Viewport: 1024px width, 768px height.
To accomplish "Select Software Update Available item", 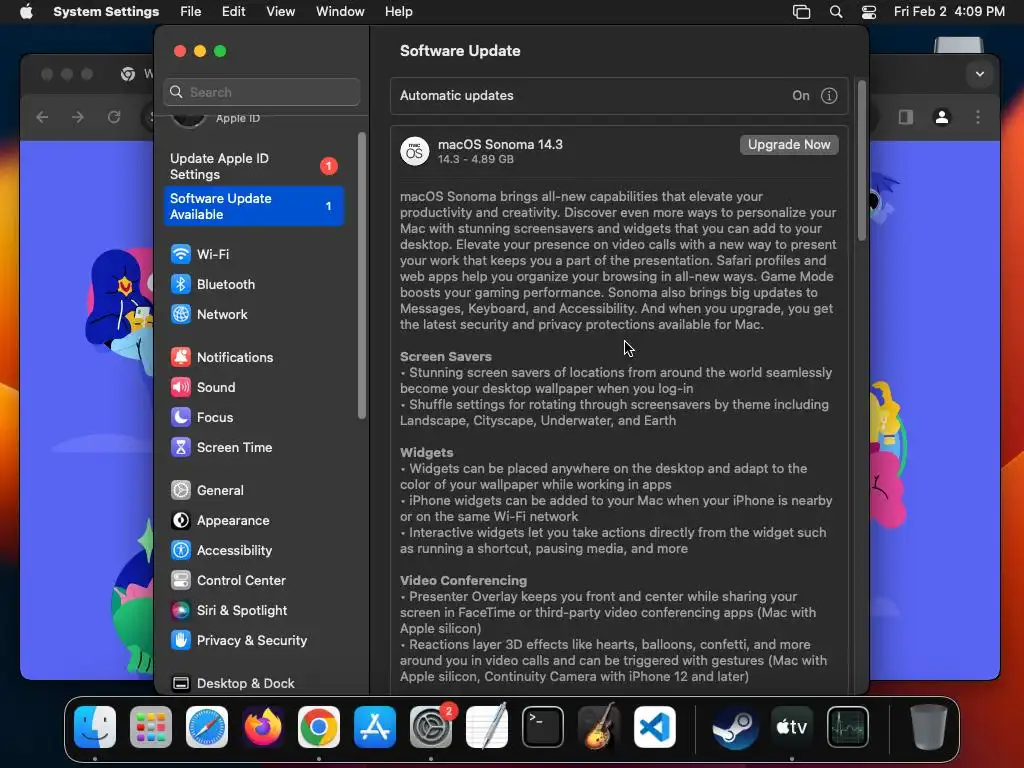I will 253,206.
